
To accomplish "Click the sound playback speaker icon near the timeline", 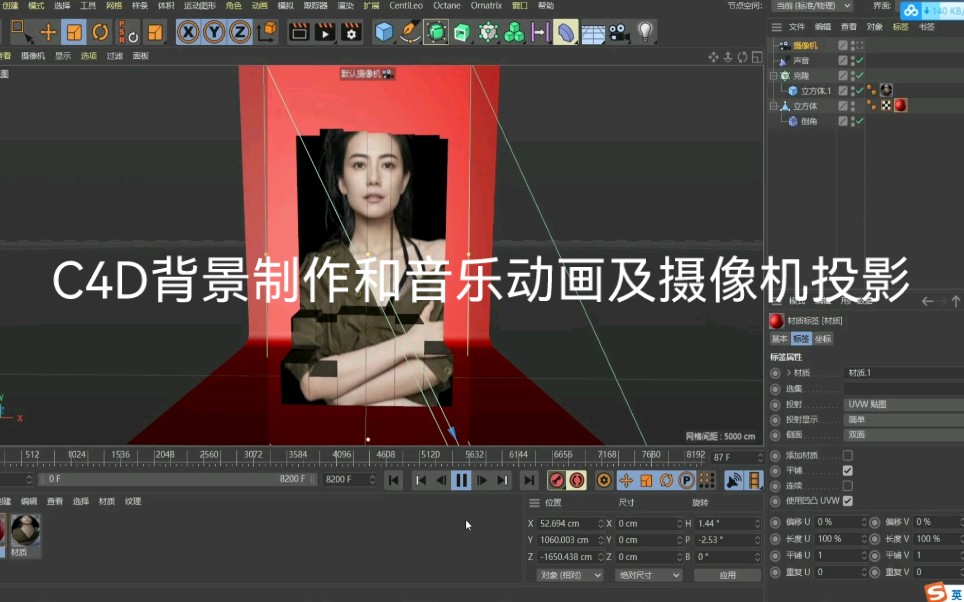I will coord(732,481).
